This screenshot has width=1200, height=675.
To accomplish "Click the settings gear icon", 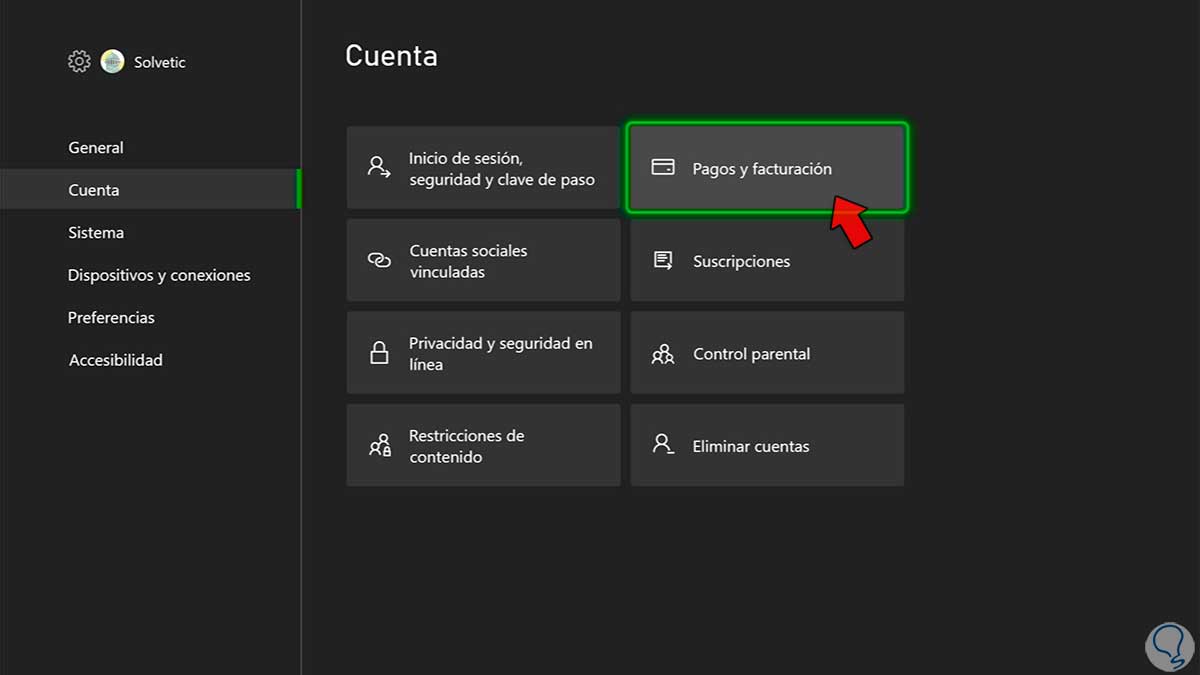I will click(x=79, y=62).
